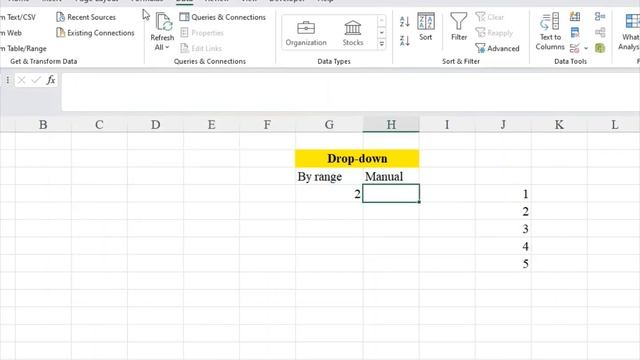Viewport: 640px width, 360px height.
Task: Toggle the Filter funnel
Action: tap(459, 27)
